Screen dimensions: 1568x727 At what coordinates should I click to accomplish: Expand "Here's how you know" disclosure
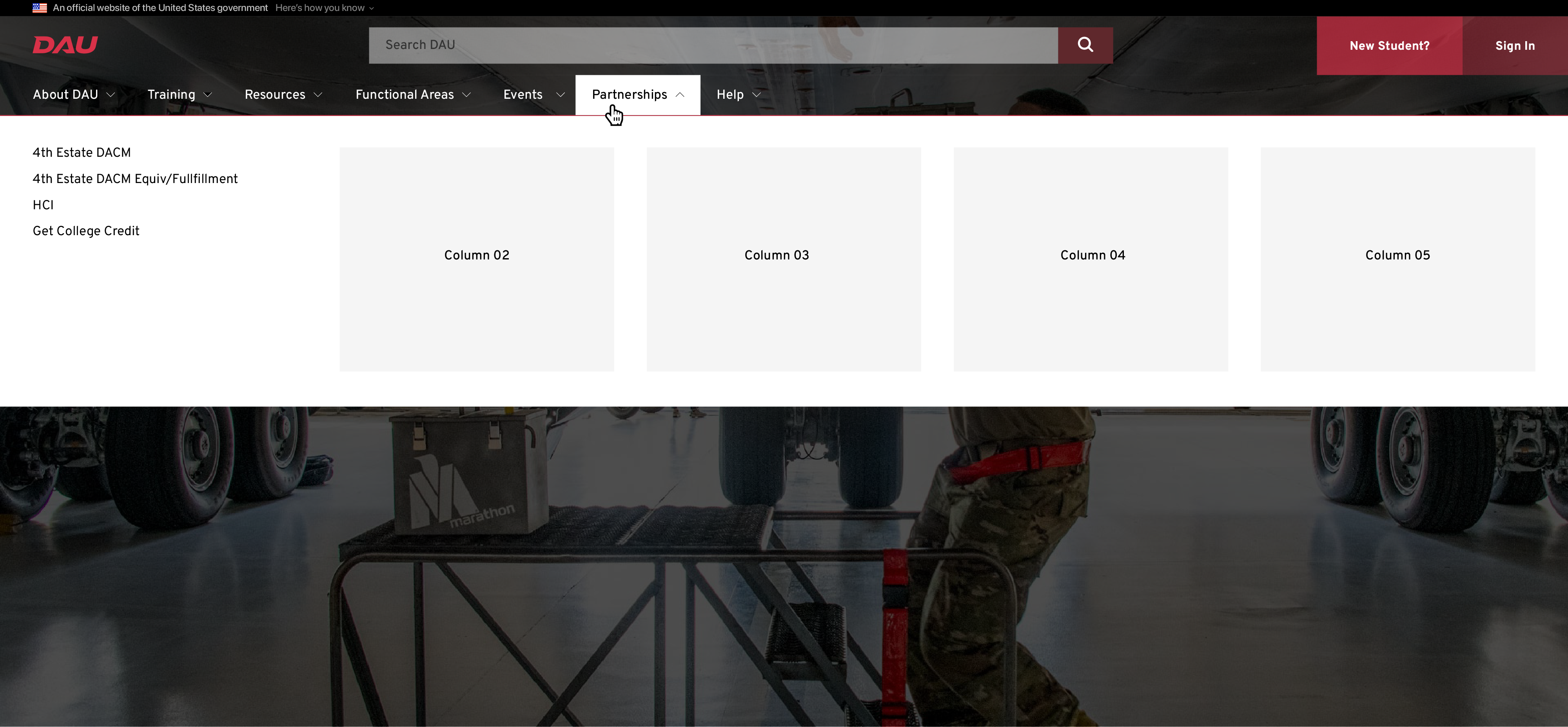(325, 8)
